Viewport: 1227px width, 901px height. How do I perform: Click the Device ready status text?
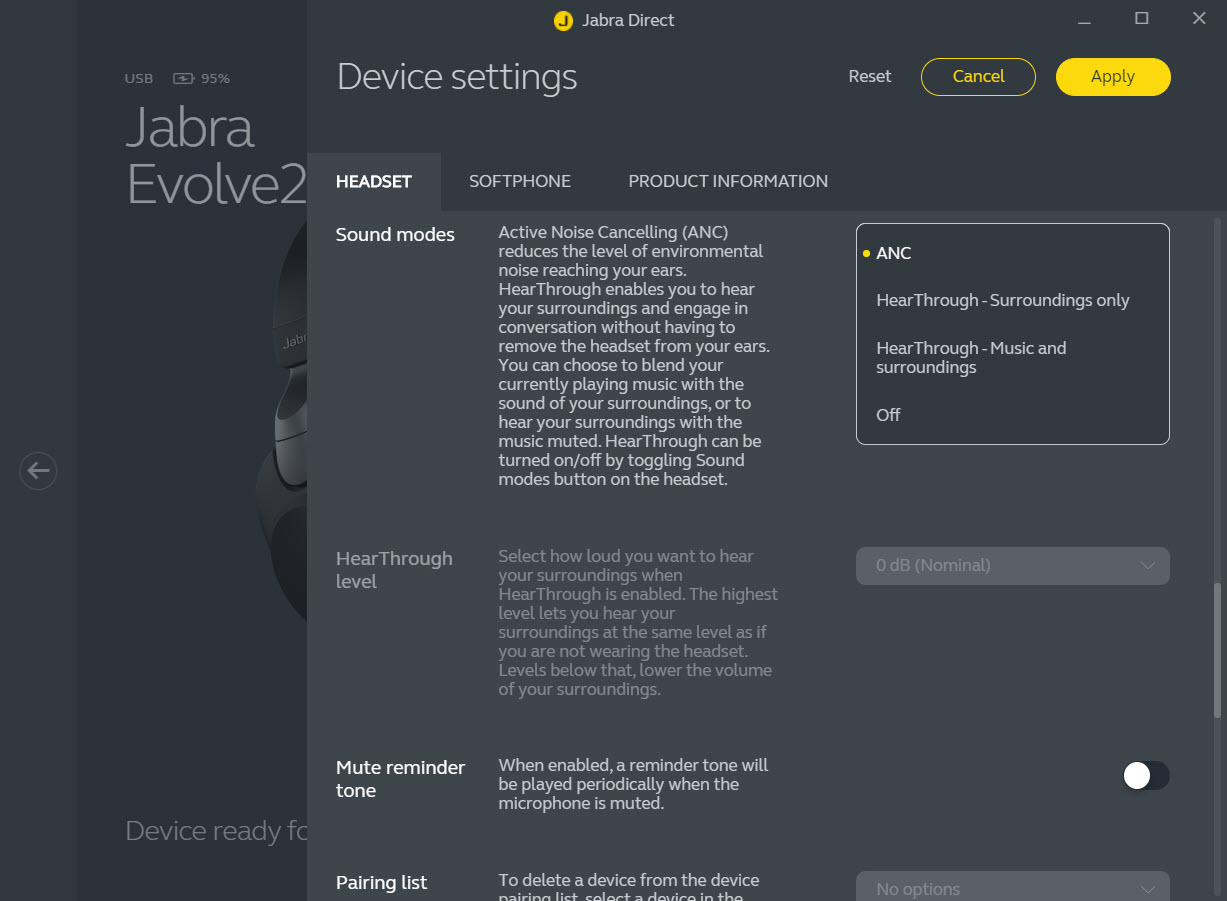click(x=217, y=831)
